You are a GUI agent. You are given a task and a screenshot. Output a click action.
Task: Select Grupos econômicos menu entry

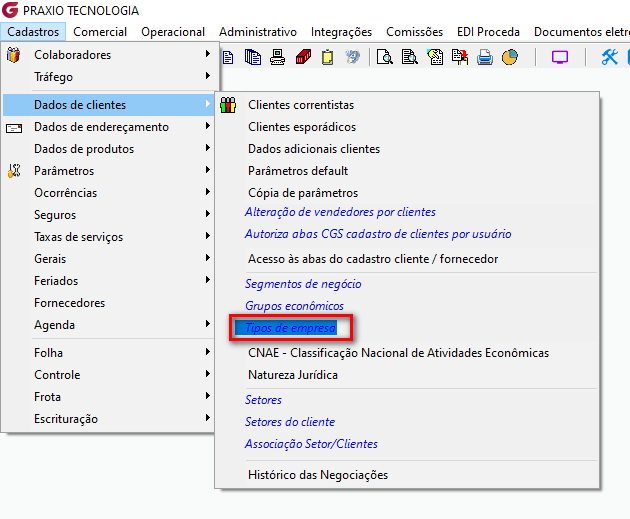(295, 306)
